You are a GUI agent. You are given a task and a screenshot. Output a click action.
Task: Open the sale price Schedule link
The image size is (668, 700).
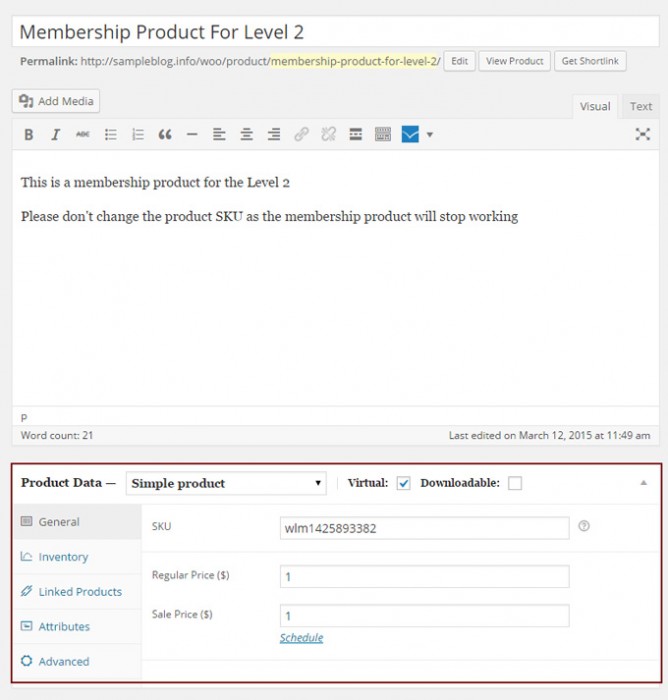[301, 638]
